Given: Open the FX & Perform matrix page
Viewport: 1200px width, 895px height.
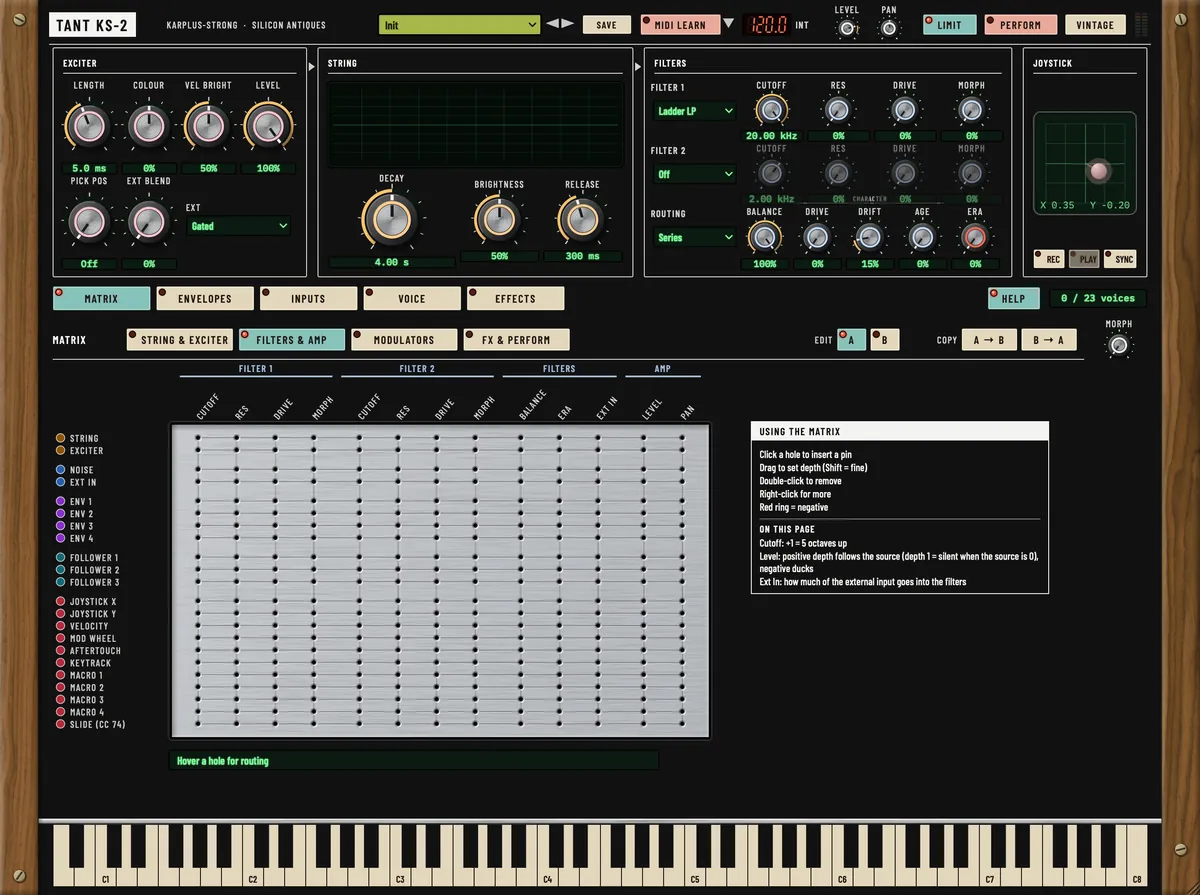Looking at the screenshot, I should (x=516, y=340).
